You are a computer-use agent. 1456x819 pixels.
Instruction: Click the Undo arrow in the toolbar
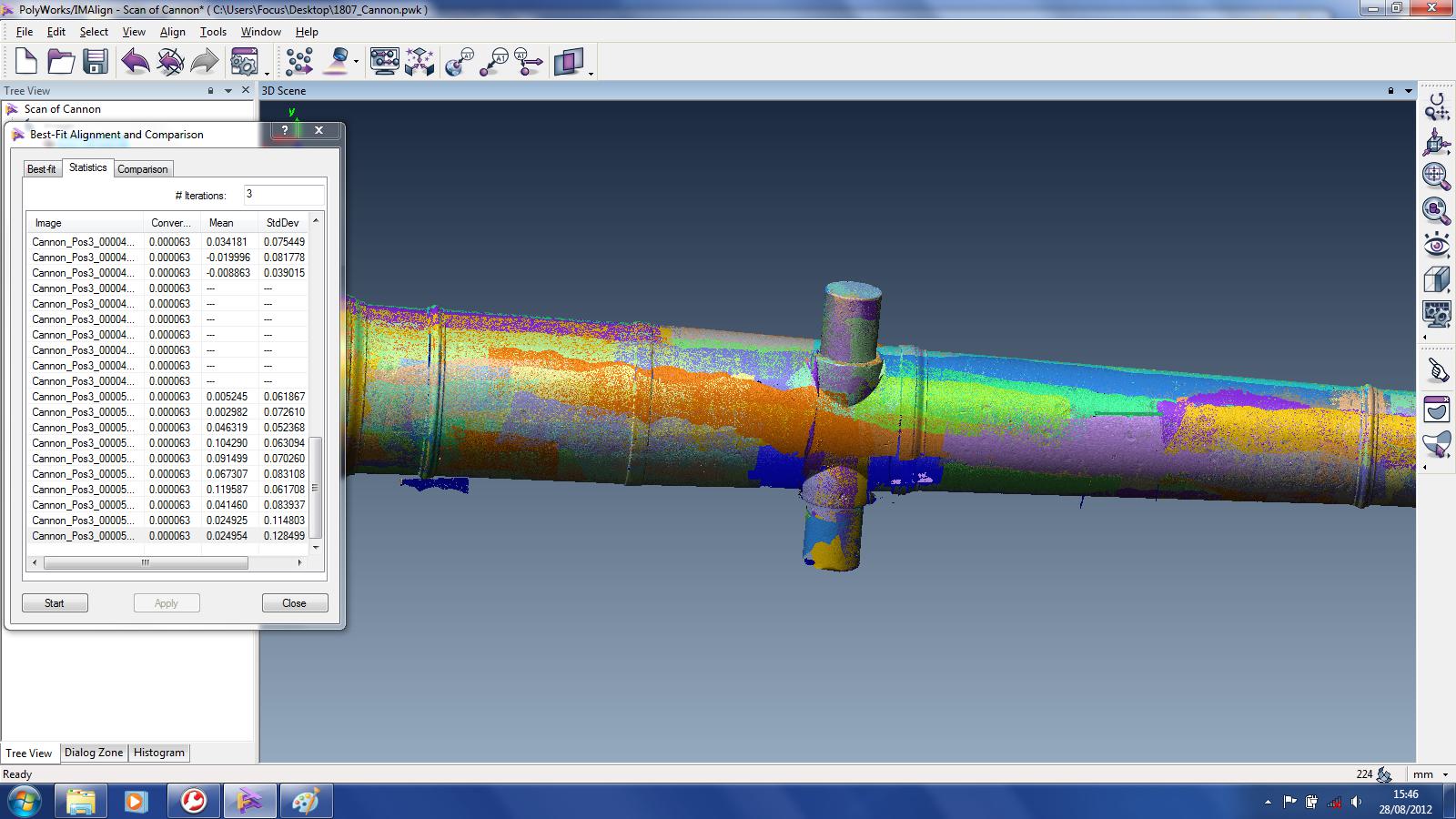136,62
